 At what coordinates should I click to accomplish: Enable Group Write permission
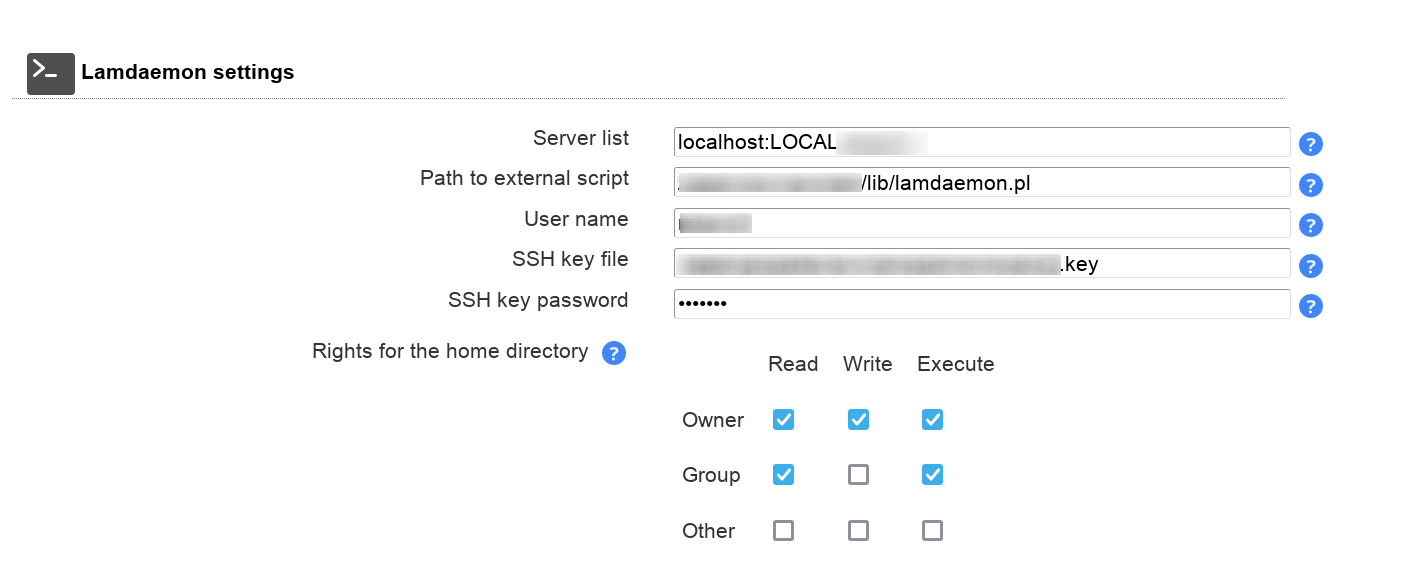[x=858, y=475]
